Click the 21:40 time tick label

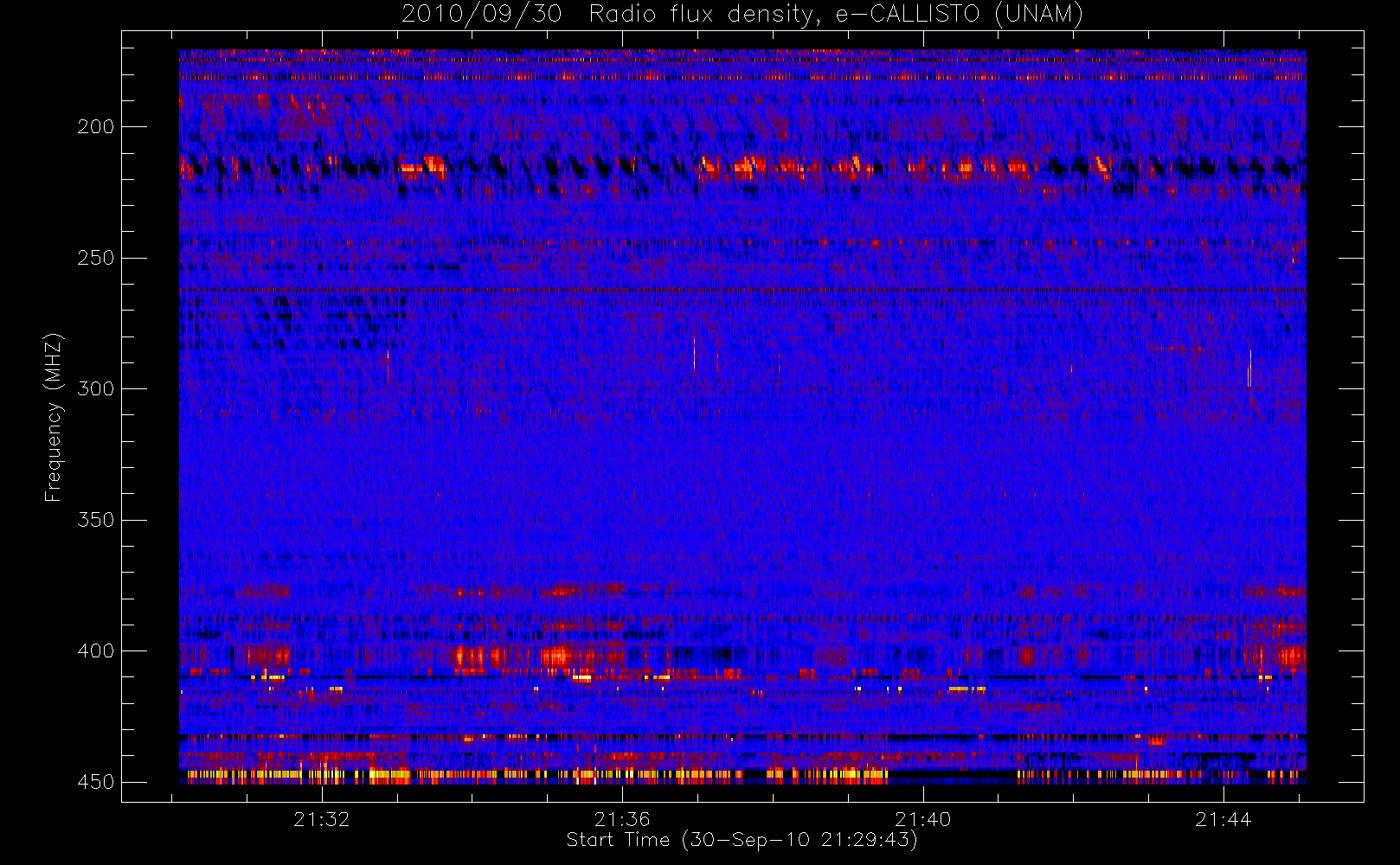(922, 819)
